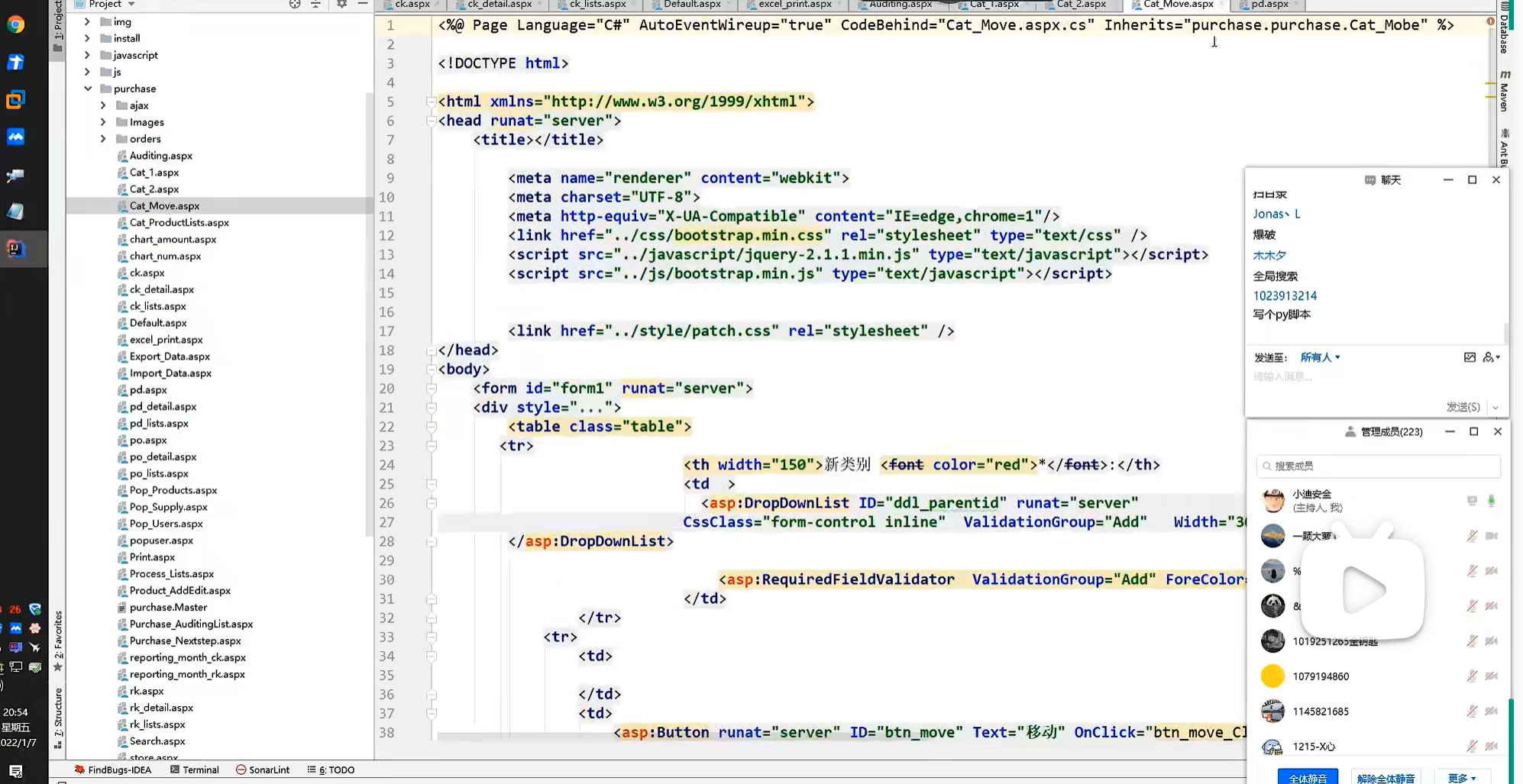Locate the opened file via crosshair icon
Image resolution: width=1523 pixels, height=784 pixels.
(295, 4)
